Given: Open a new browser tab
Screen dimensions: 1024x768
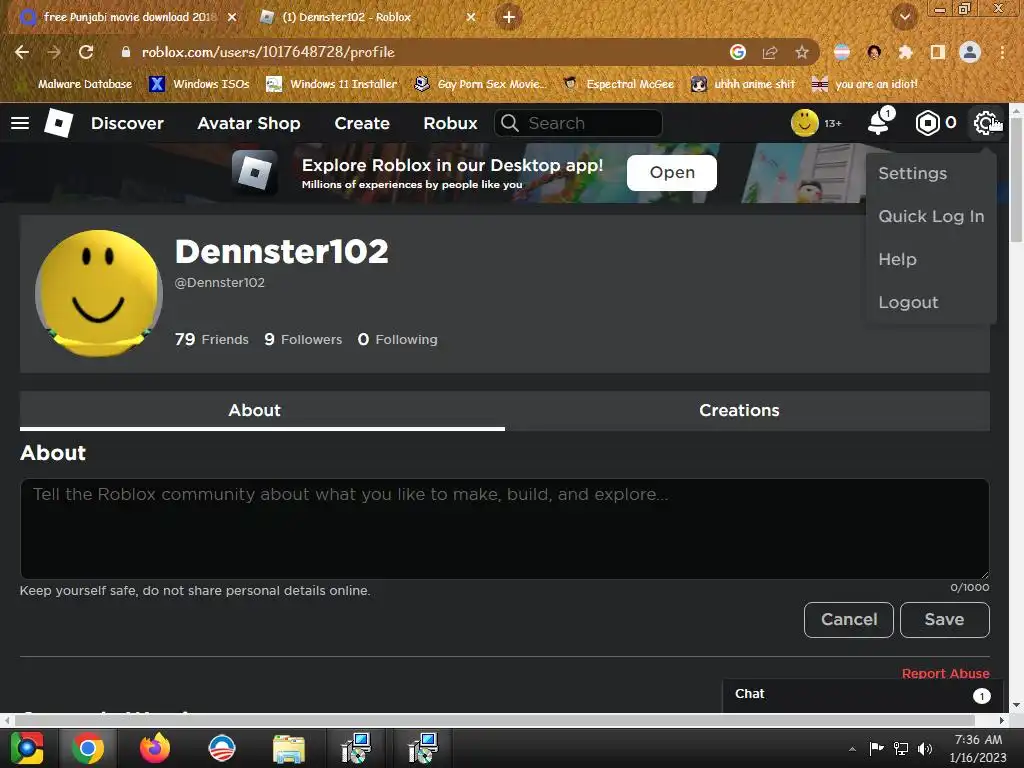Looking at the screenshot, I should [x=509, y=17].
